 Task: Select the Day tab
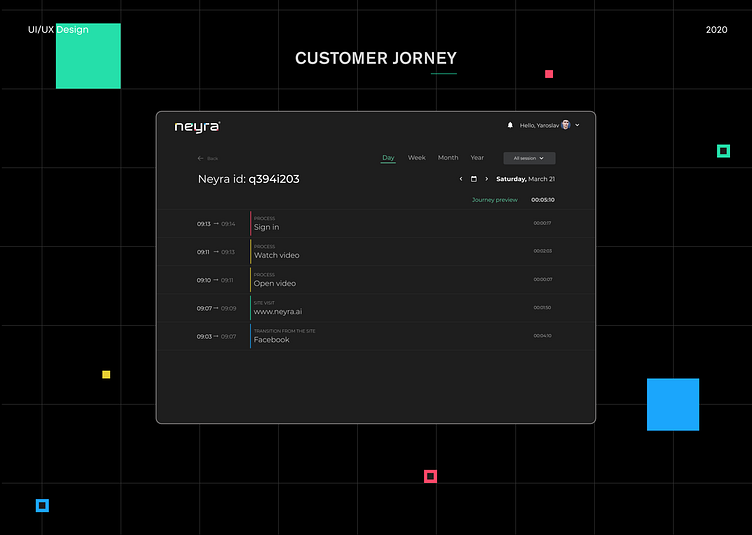tap(388, 158)
